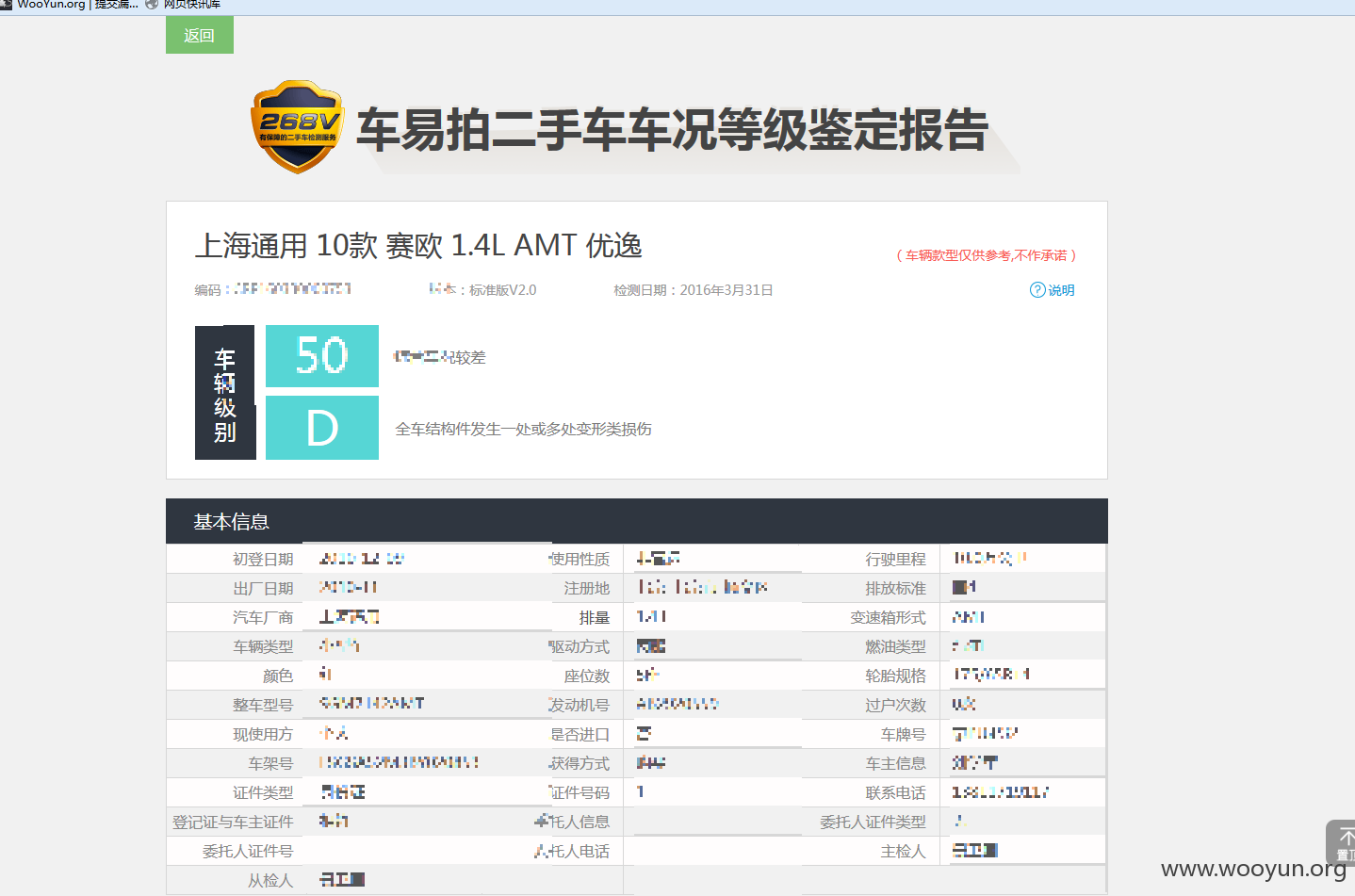Click the 268V shield logo
This screenshot has height=896, width=1355.
point(297,127)
